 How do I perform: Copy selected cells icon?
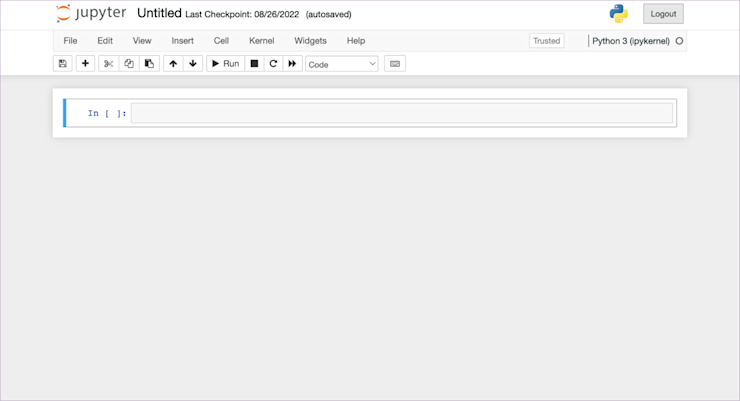(129, 64)
